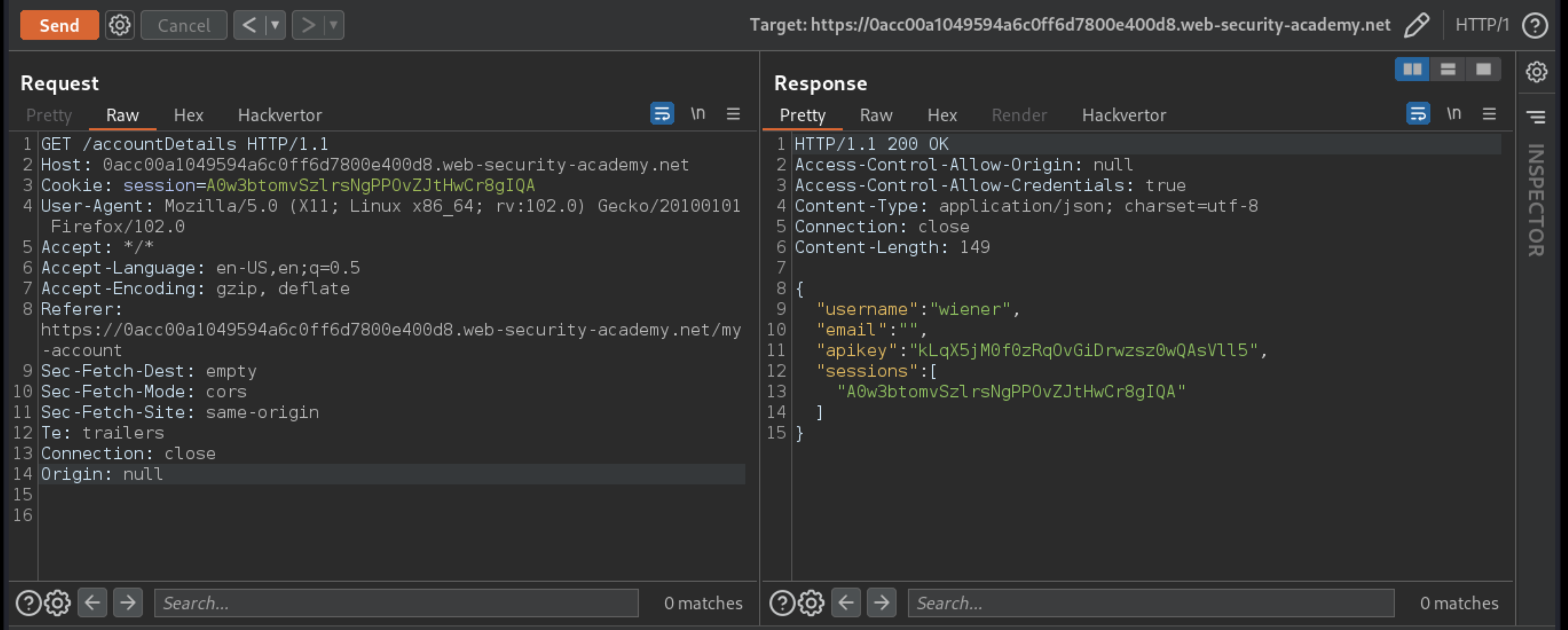This screenshot has width=1568, height=630.
Task: Expand the INSPECTOR side panel
Action: (1536, 200)
